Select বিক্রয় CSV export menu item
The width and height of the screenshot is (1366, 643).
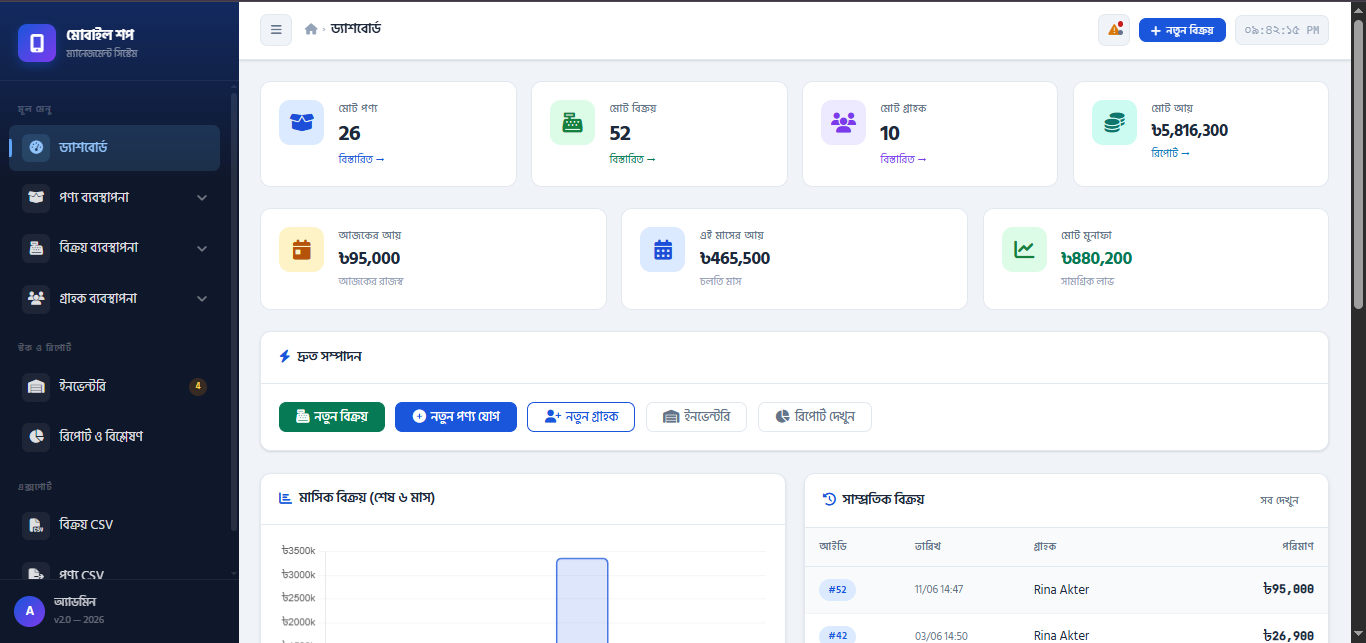pyautogui.click(x=114, y=524)
